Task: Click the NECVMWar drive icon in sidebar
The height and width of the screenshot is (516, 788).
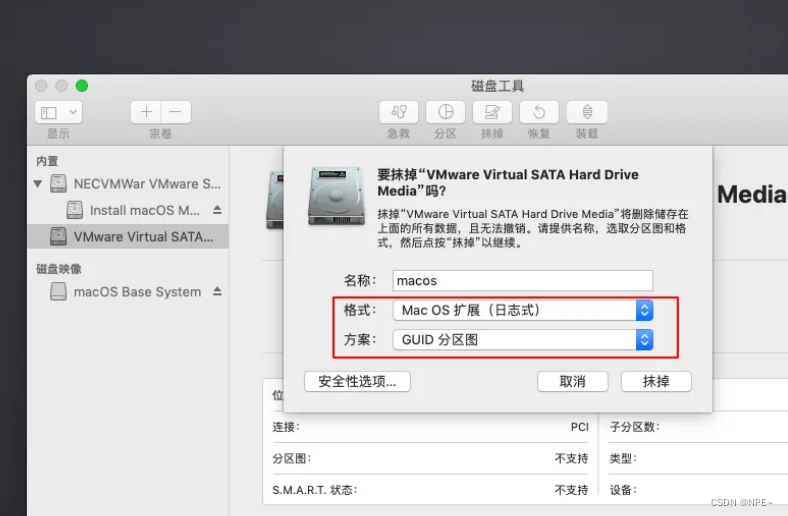Action: click(x=58, y=183)
